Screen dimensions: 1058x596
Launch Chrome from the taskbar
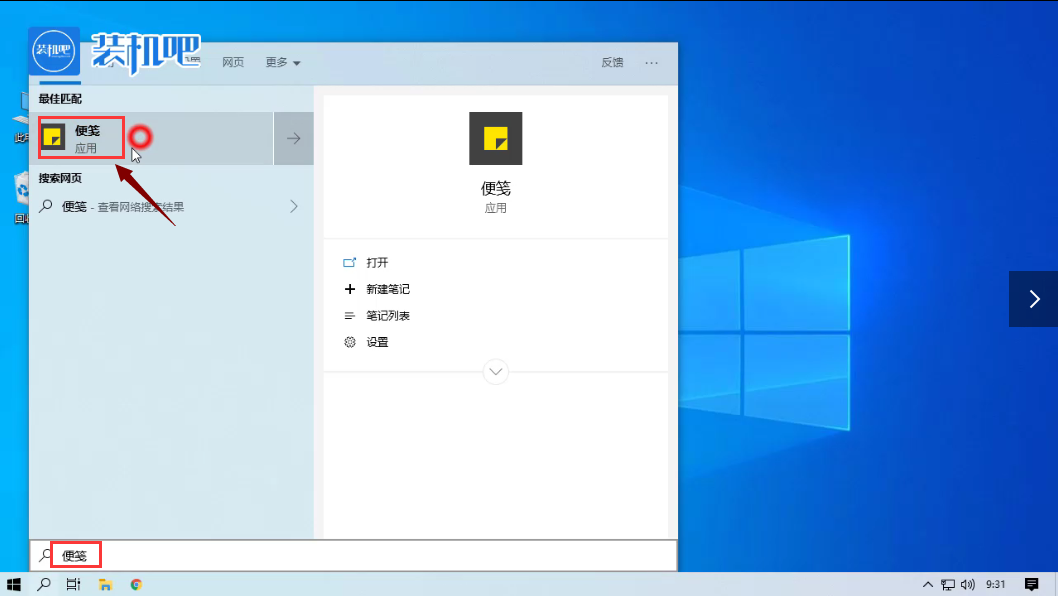[136, 582]
